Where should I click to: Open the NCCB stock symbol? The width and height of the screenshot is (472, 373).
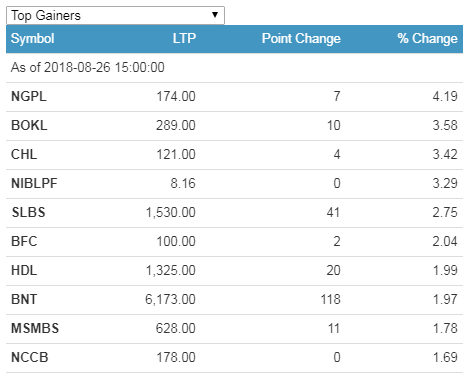30,357
